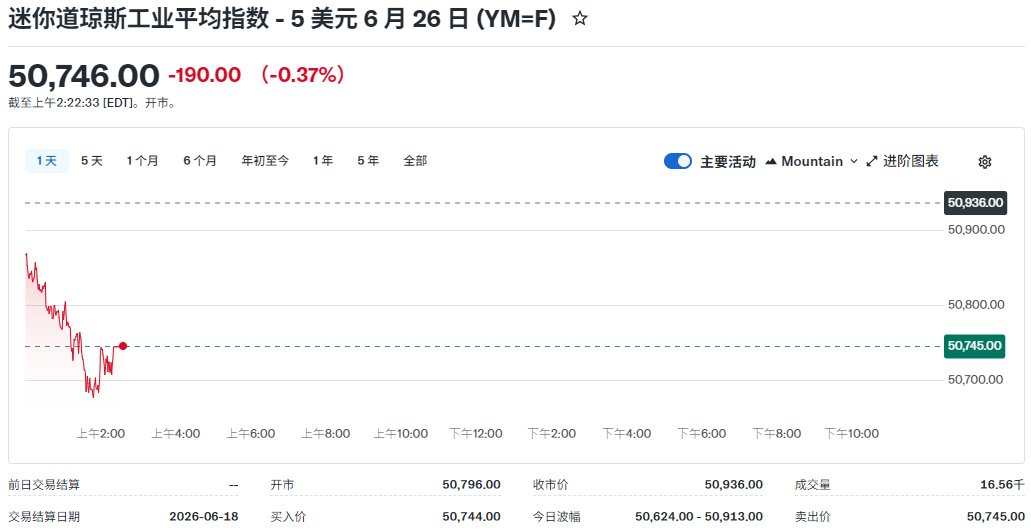Image resolution: width=1031 pixels, height=530 pixels.
Task: Click the 今日波幅 range 50,624.00 - 50,913.00
Action: [x=699, y=517]
